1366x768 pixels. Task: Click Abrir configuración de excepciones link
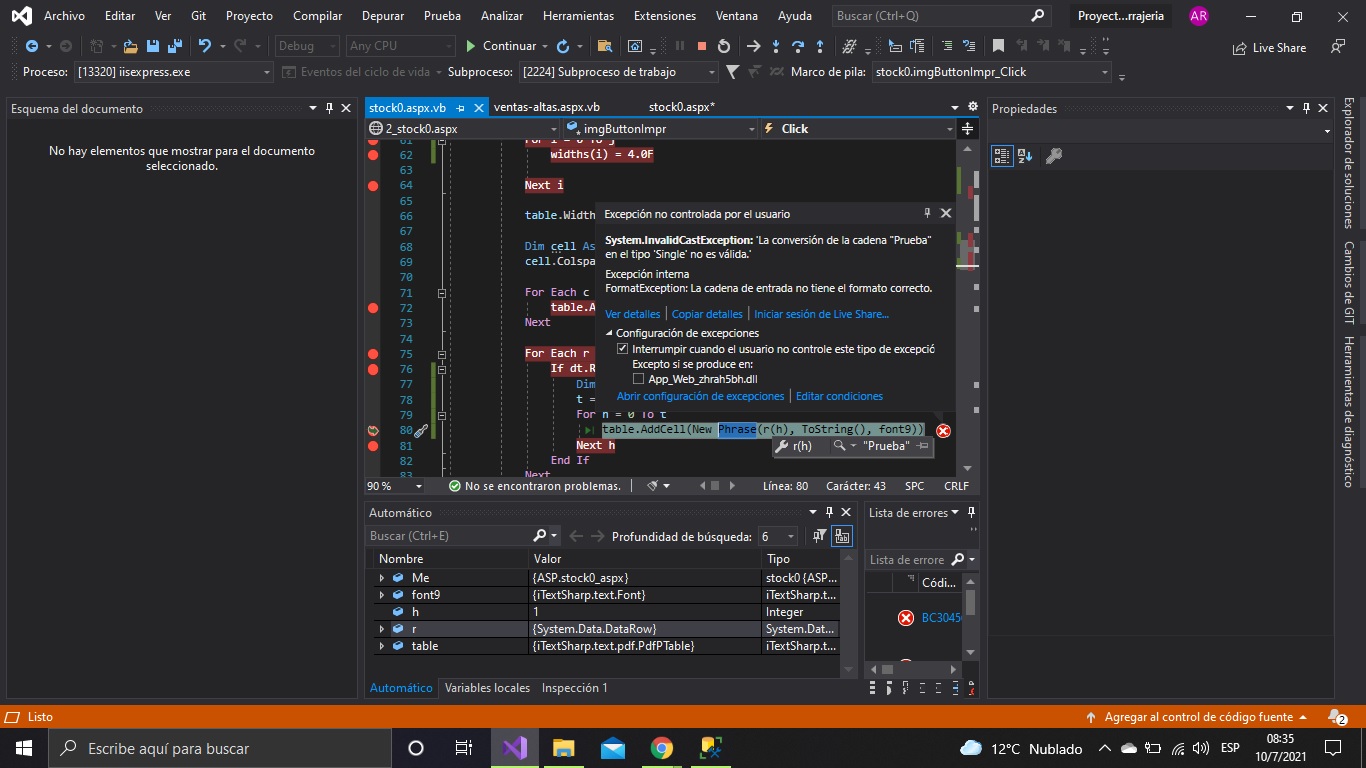pyautogui.click(x=700, y=397)
